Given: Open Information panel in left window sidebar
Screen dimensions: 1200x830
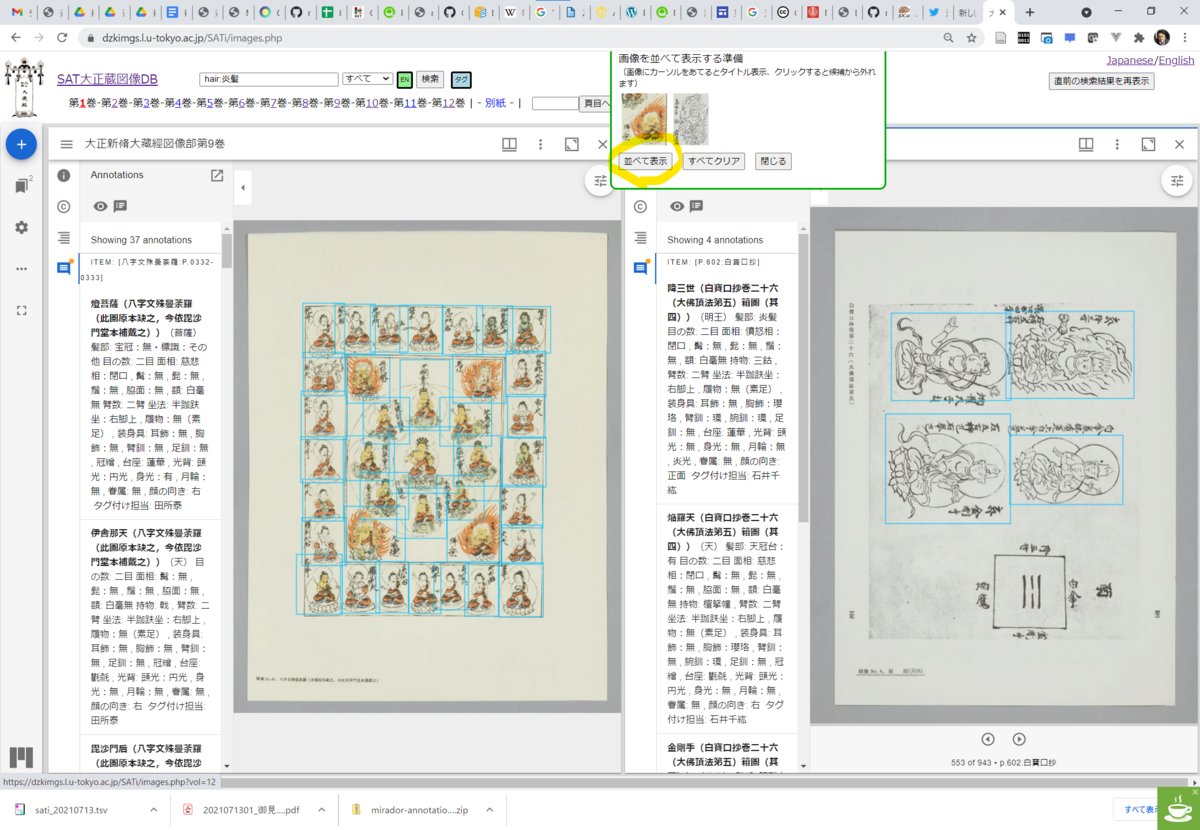Looking at the screenshot, I should 64,175.
